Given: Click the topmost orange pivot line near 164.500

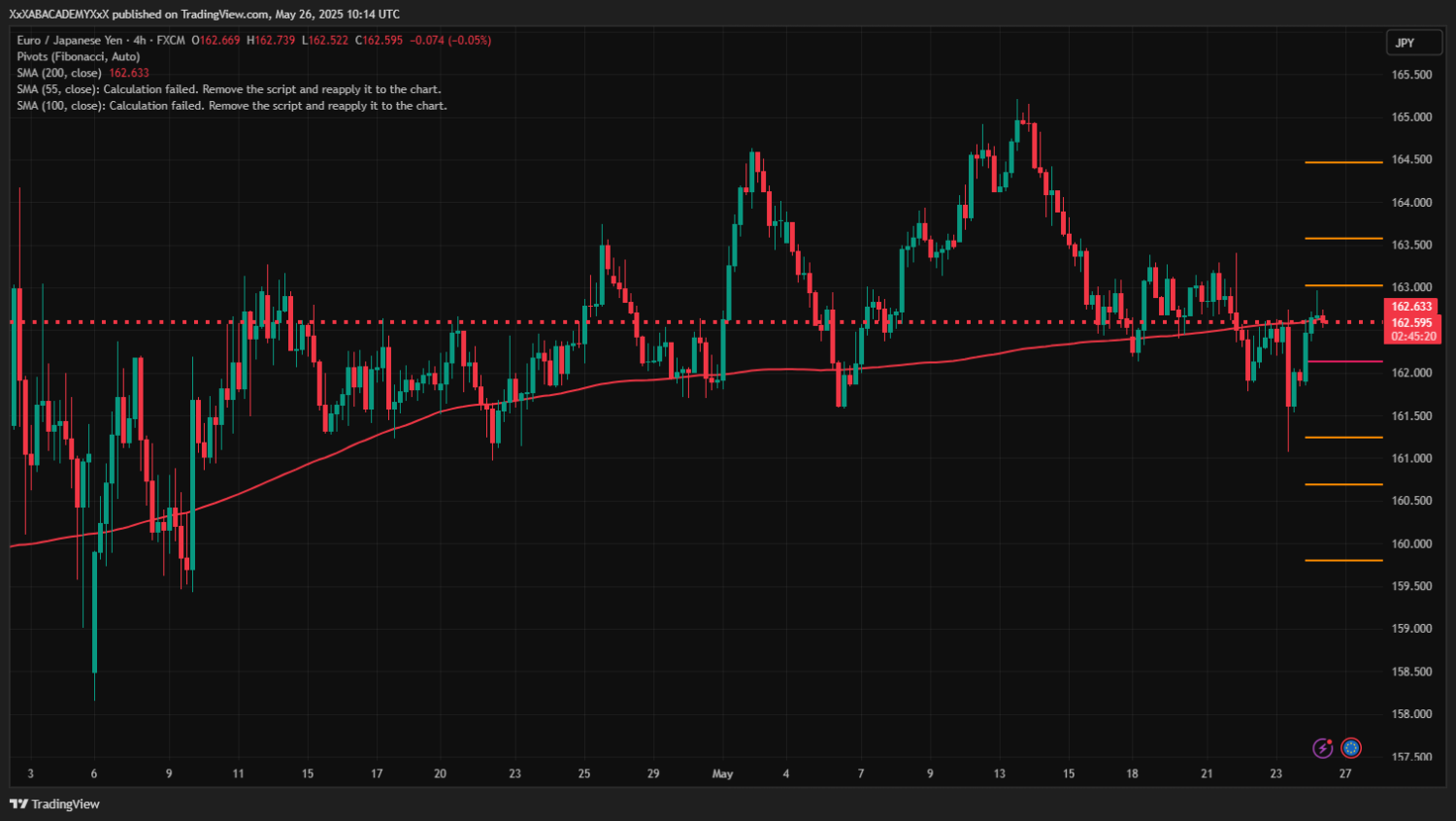Looking at the screenshot, I should tap(1343, 162).
